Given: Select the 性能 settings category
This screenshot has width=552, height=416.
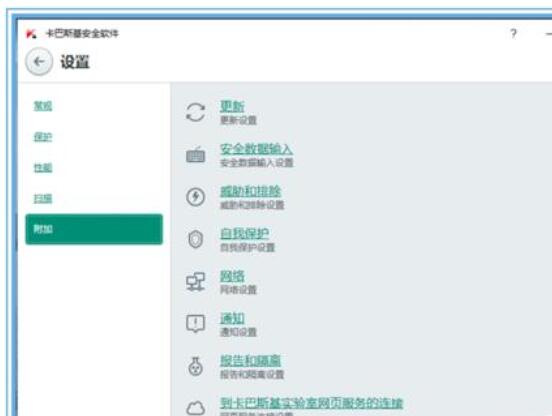Looking at the screenshot, I should click(43, 168).
